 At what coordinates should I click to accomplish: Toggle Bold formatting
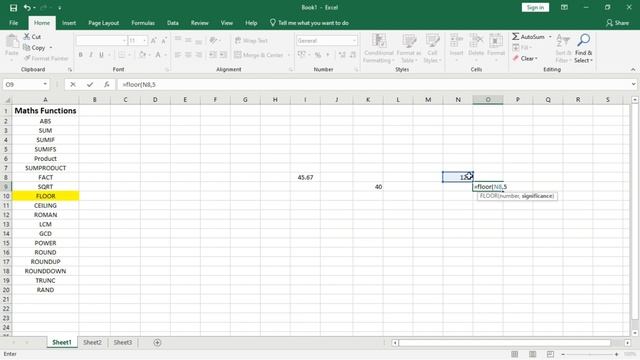80,55
